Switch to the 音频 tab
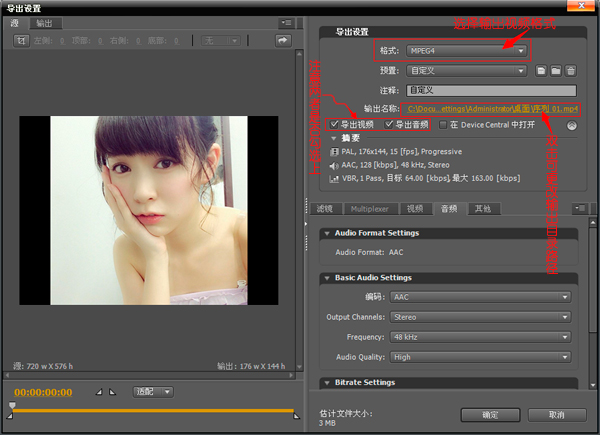600x435 pixels. pos(449,209)
